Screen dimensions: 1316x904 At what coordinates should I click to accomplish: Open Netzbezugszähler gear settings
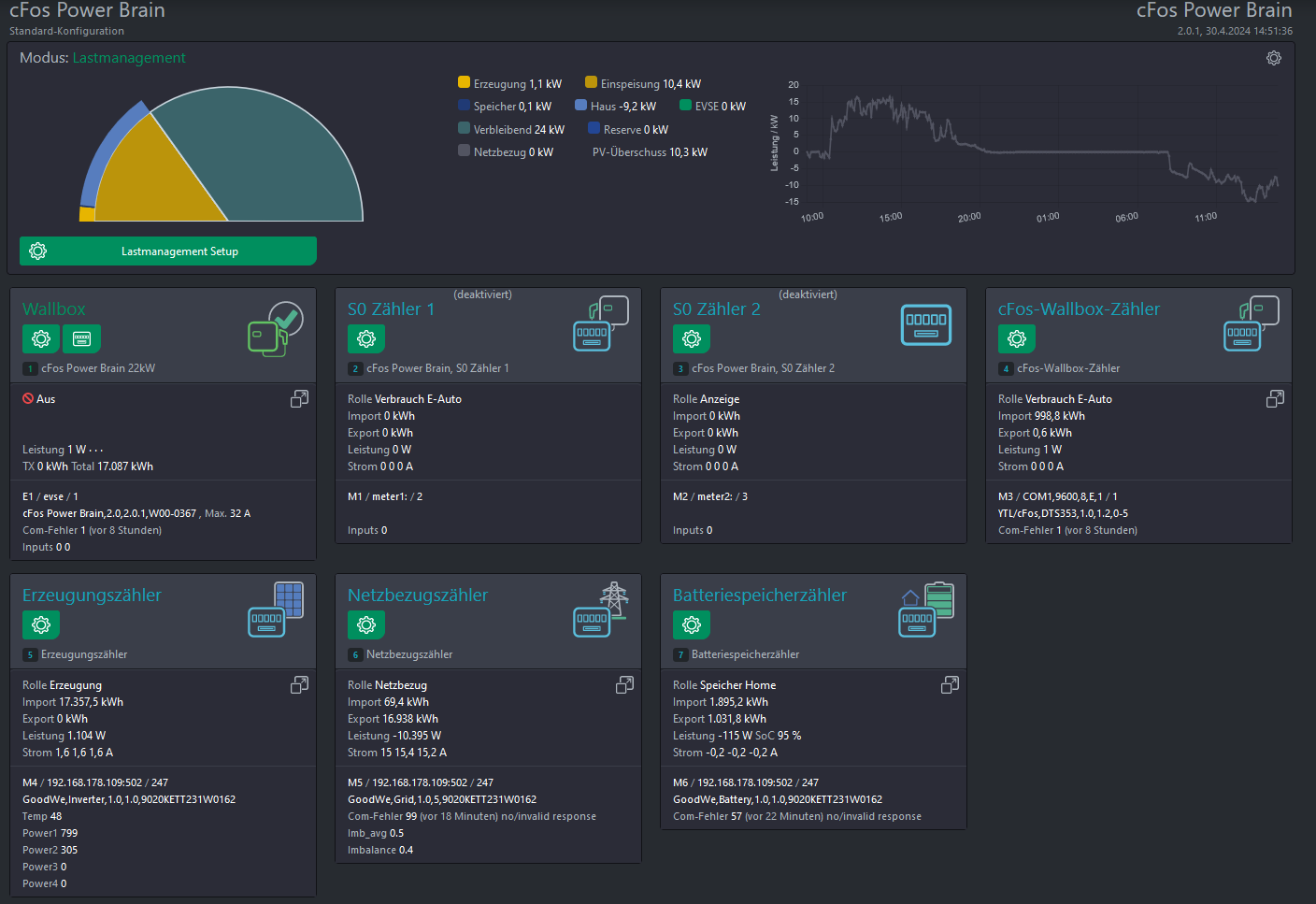tap(366, 624)
